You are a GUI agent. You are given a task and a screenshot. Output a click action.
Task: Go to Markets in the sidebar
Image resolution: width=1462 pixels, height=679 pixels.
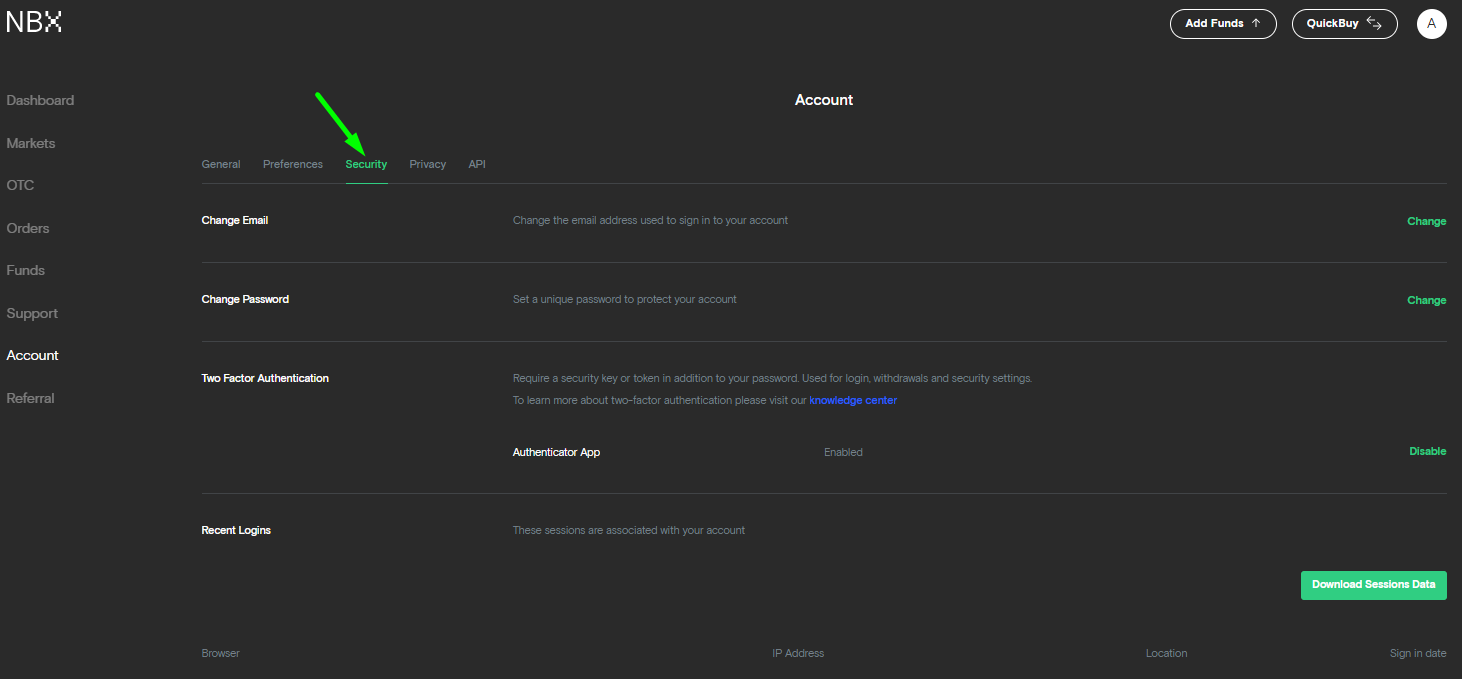[31, 143]
